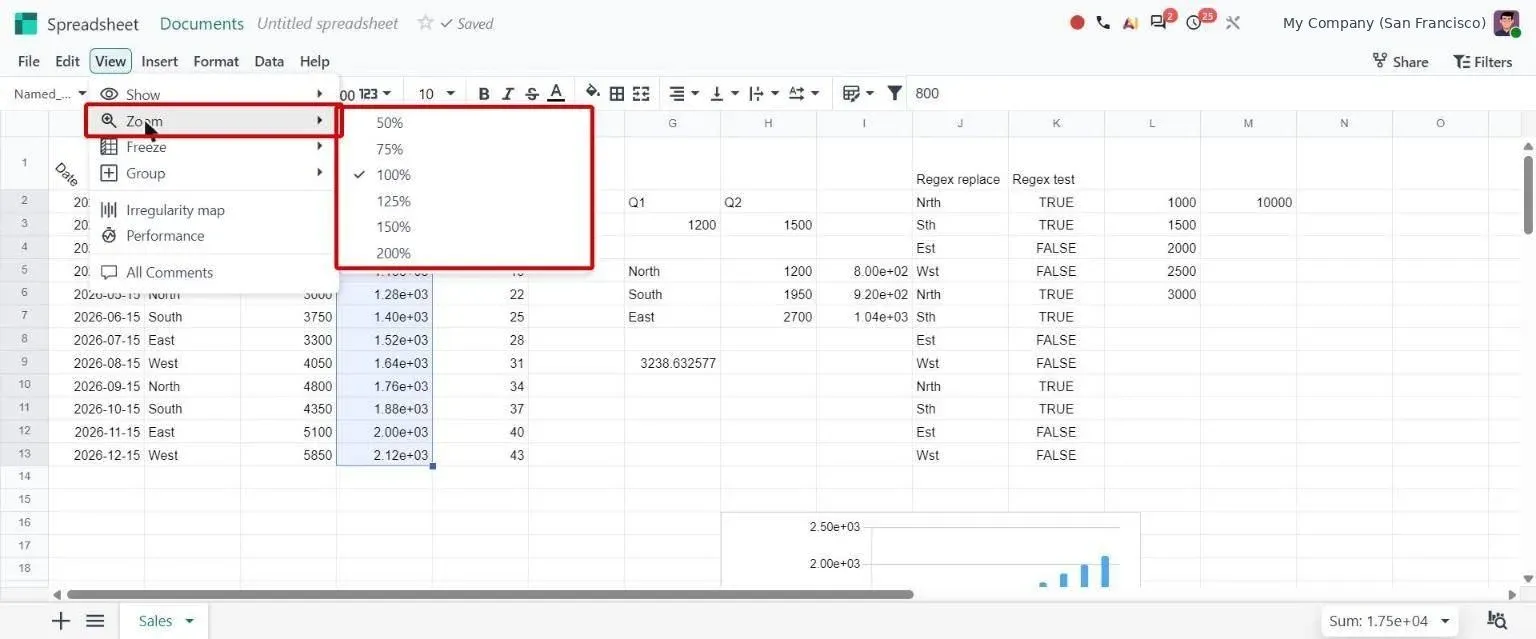
Task: Open the text rotation dropdown
Action: click(804, 94)
